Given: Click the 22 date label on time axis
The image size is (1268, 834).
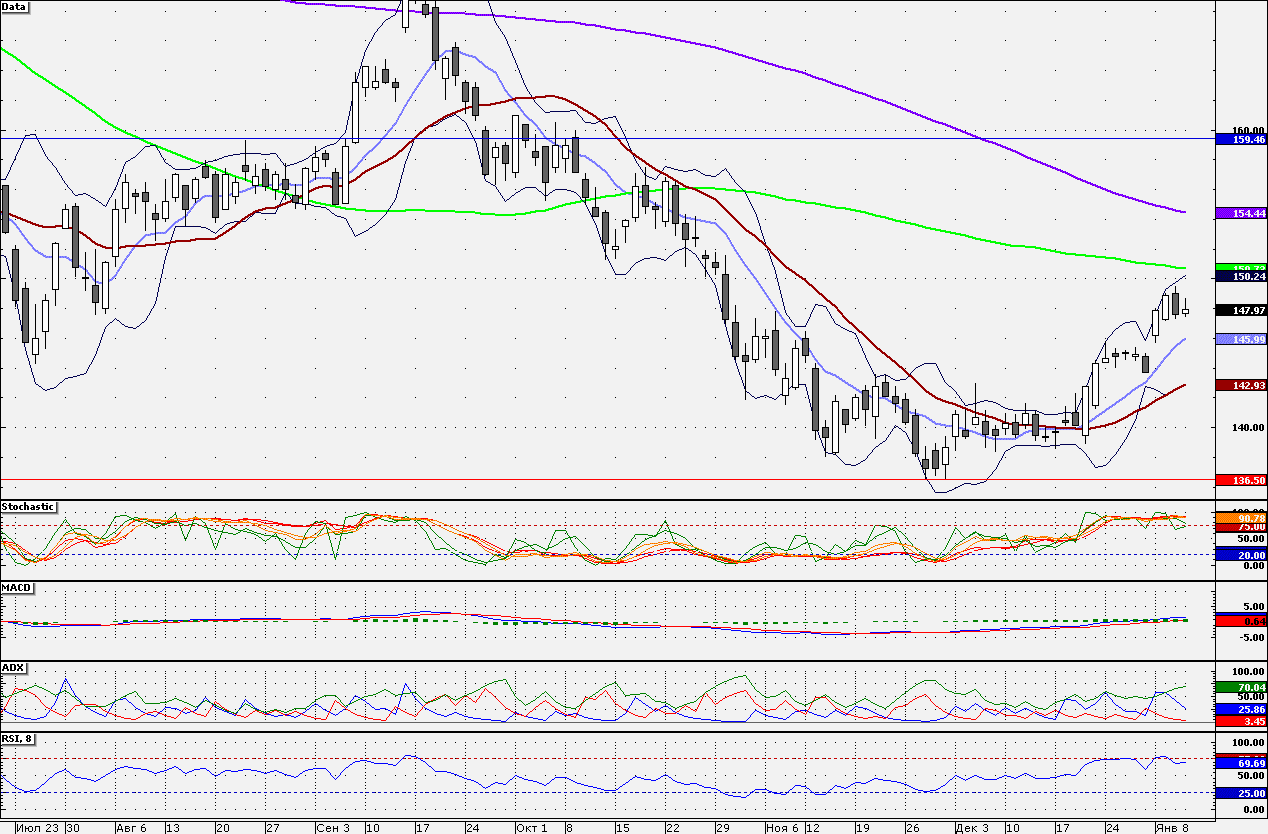Looking at the screenshot, I should click(x=672, y=828).
